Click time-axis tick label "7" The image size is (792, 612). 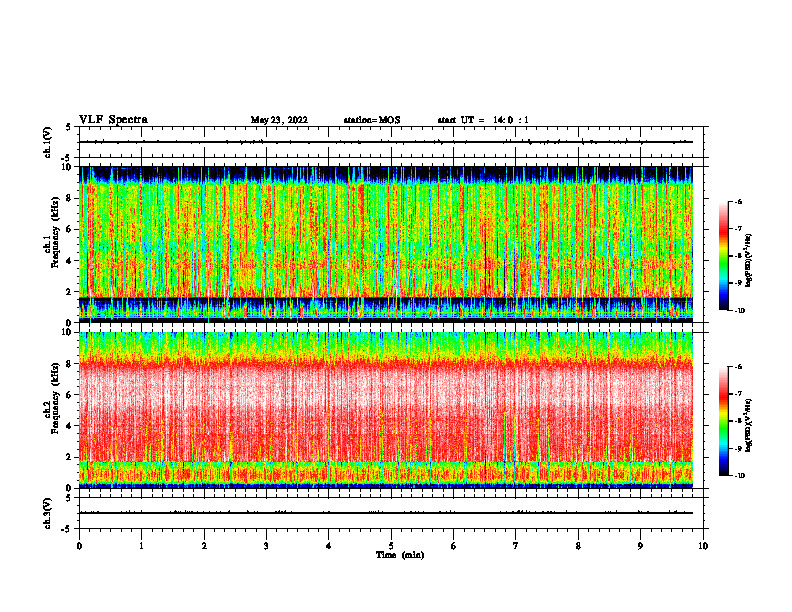(x=516, y=546)
